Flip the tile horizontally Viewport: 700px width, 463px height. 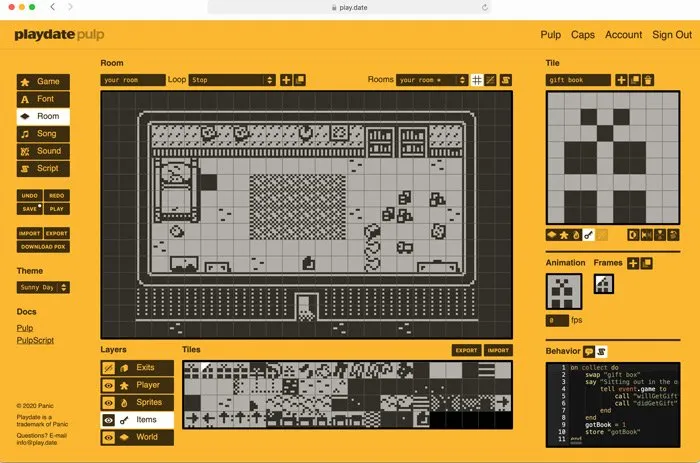click(x=646, y=234)
